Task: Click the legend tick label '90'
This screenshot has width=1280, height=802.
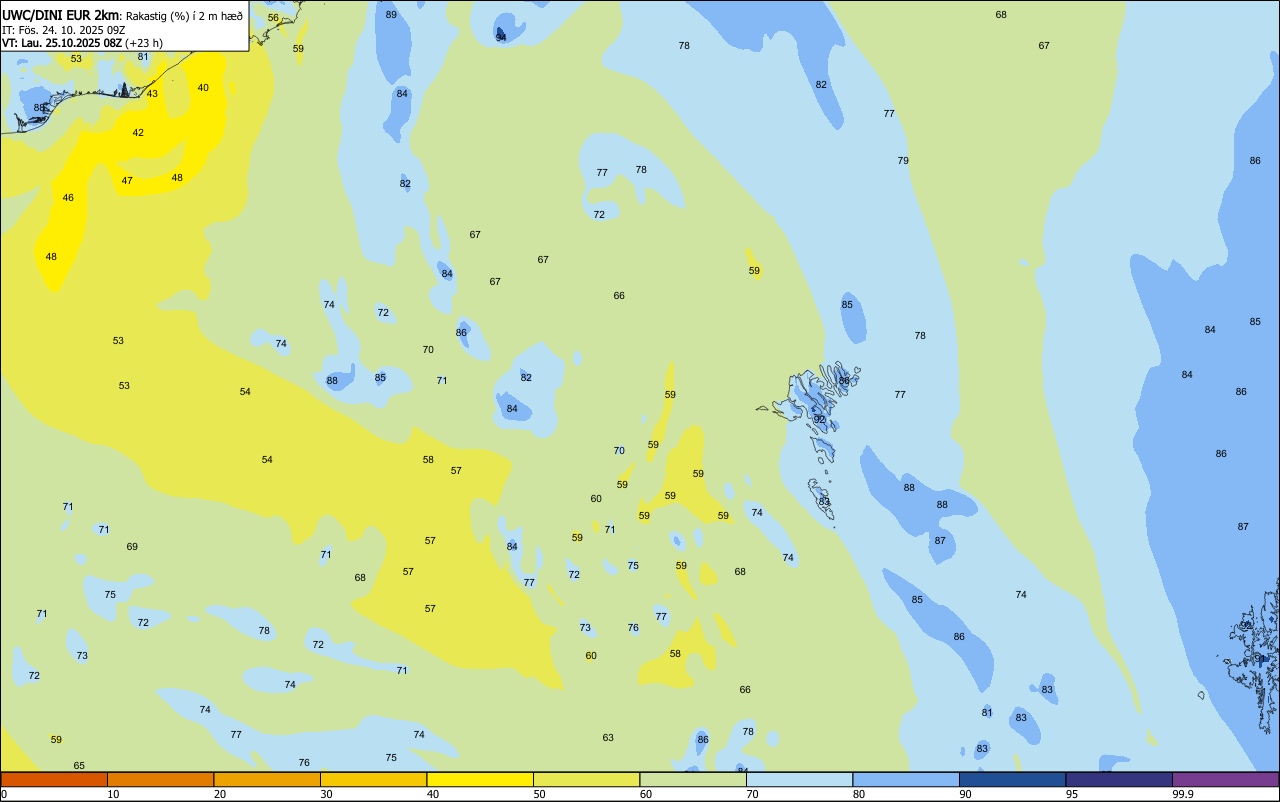Action: [x=966, y=794]
